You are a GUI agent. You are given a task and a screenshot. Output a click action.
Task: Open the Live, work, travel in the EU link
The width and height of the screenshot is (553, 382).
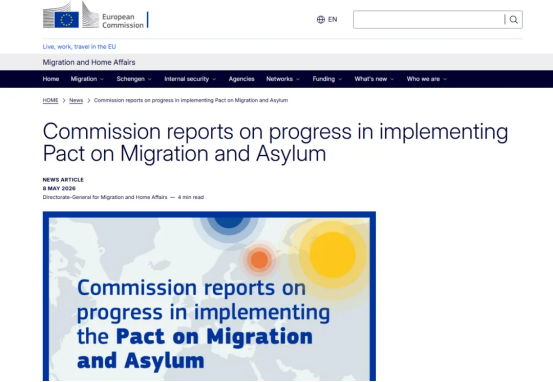coord(79,47)
